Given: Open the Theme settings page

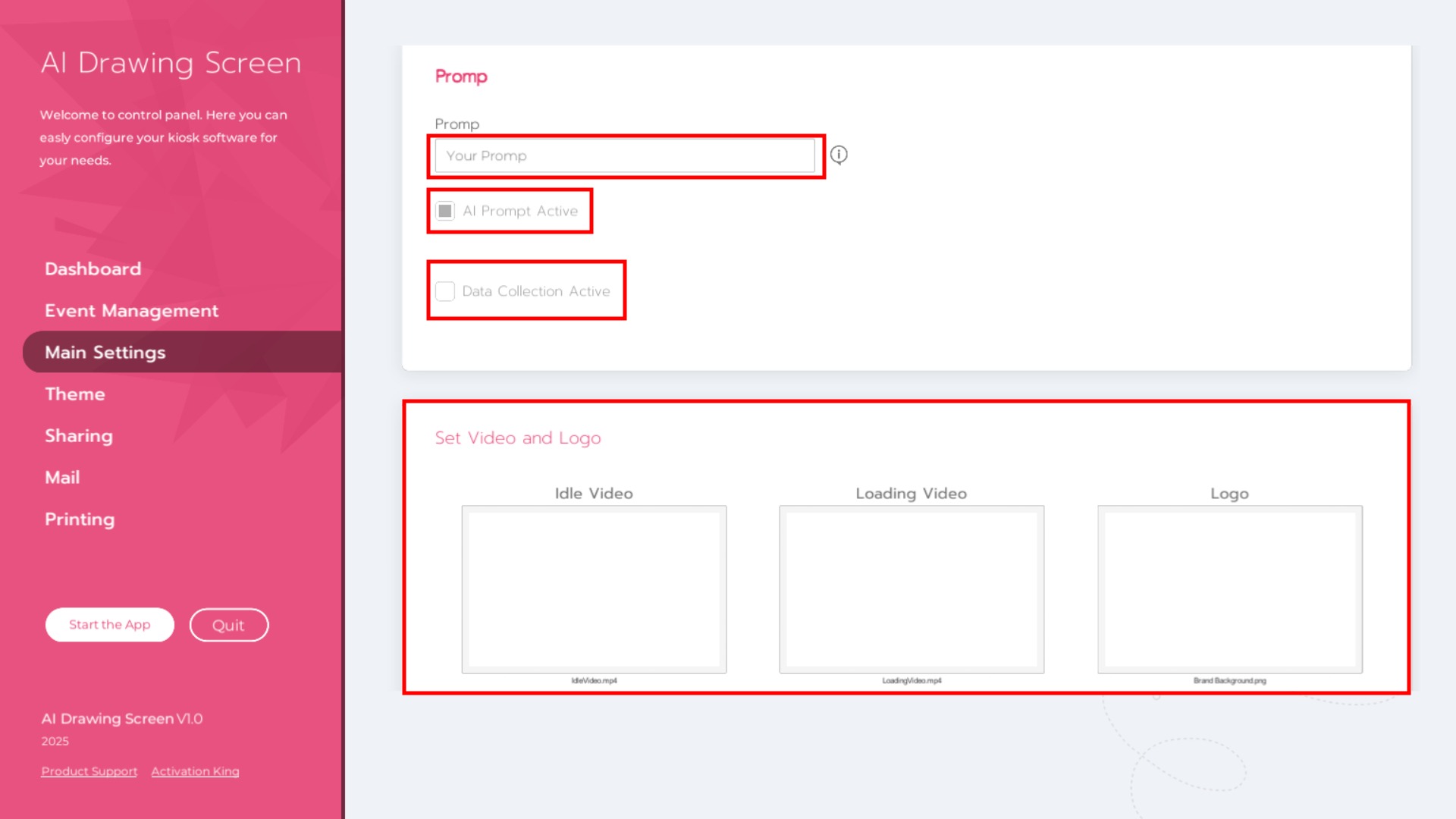Looking at the screenshot, I should coord(74,394).
